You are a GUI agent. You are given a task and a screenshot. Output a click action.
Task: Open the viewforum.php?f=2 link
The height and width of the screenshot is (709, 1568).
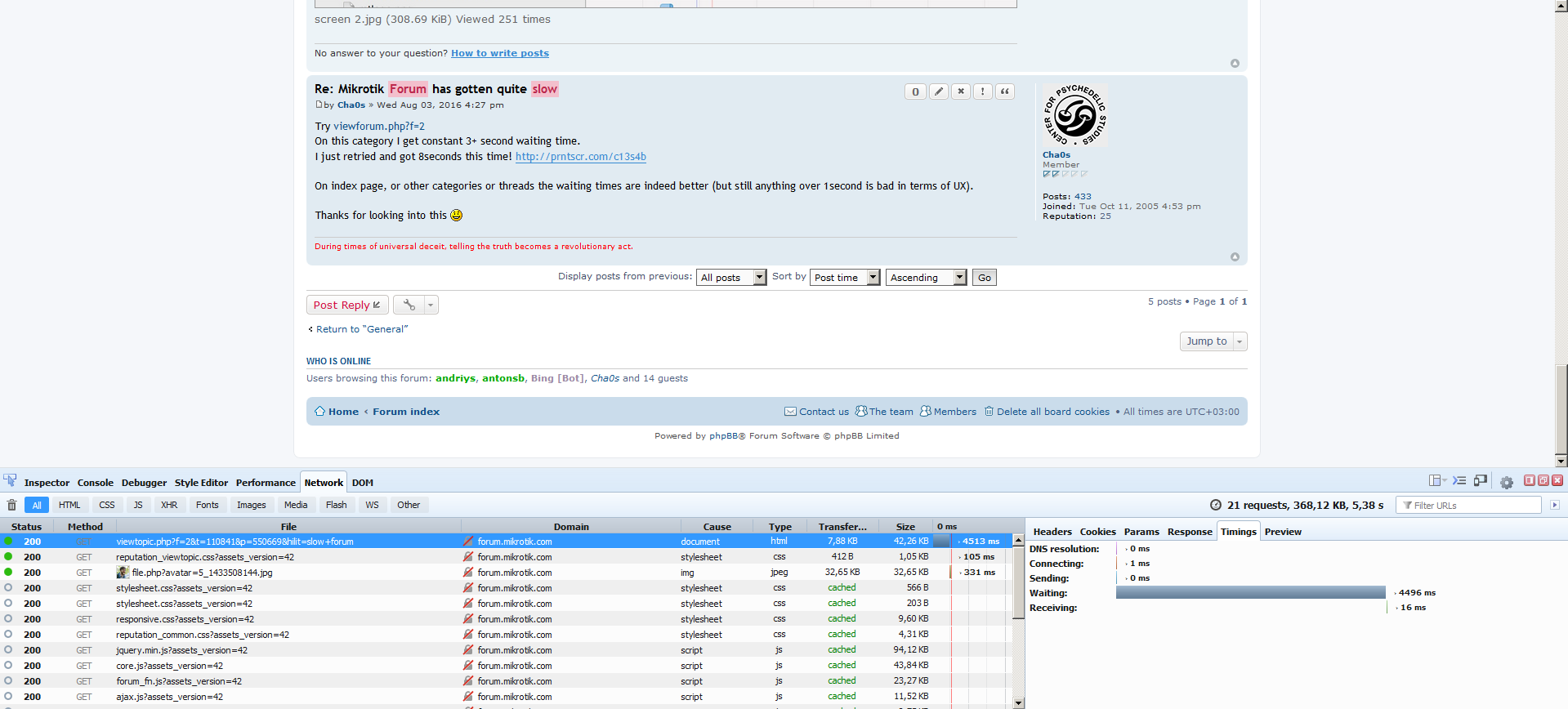[379, 126]
